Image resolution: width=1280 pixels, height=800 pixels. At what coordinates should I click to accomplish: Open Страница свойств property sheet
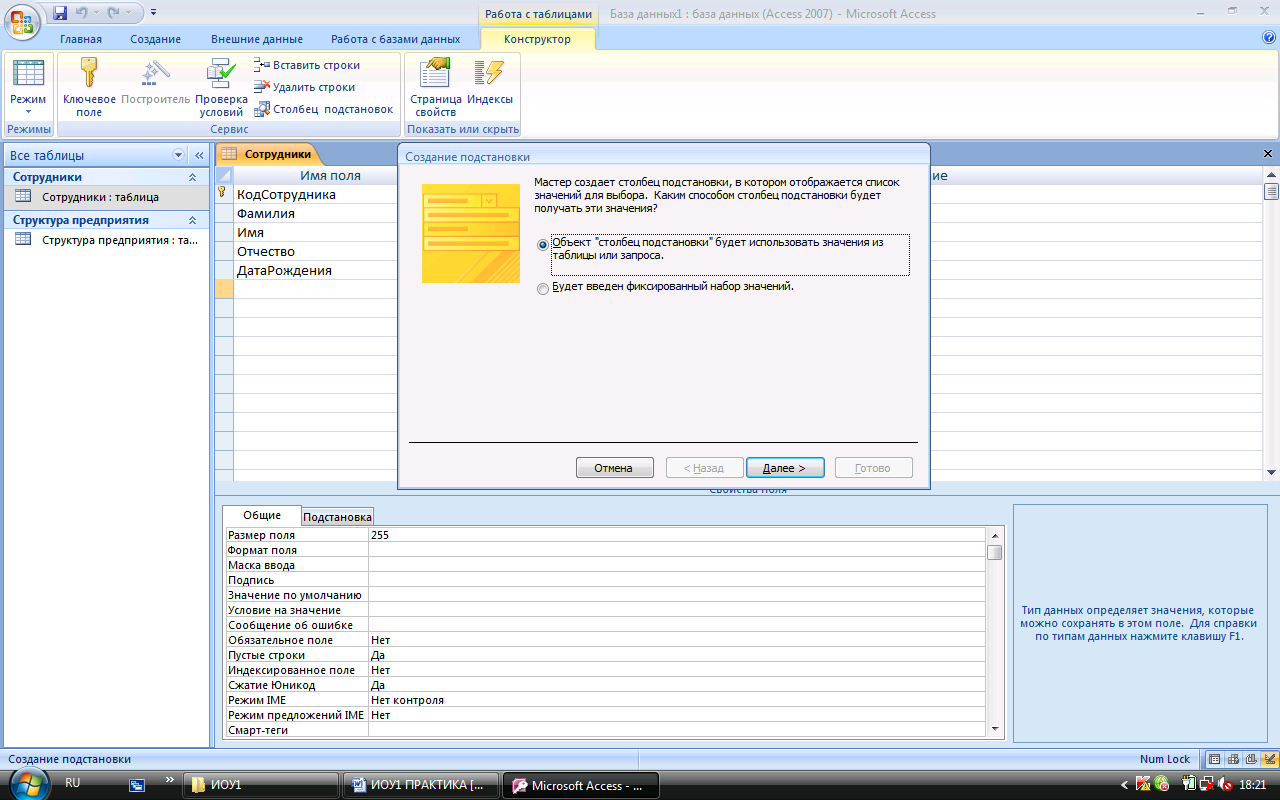(x=436, y=88)
